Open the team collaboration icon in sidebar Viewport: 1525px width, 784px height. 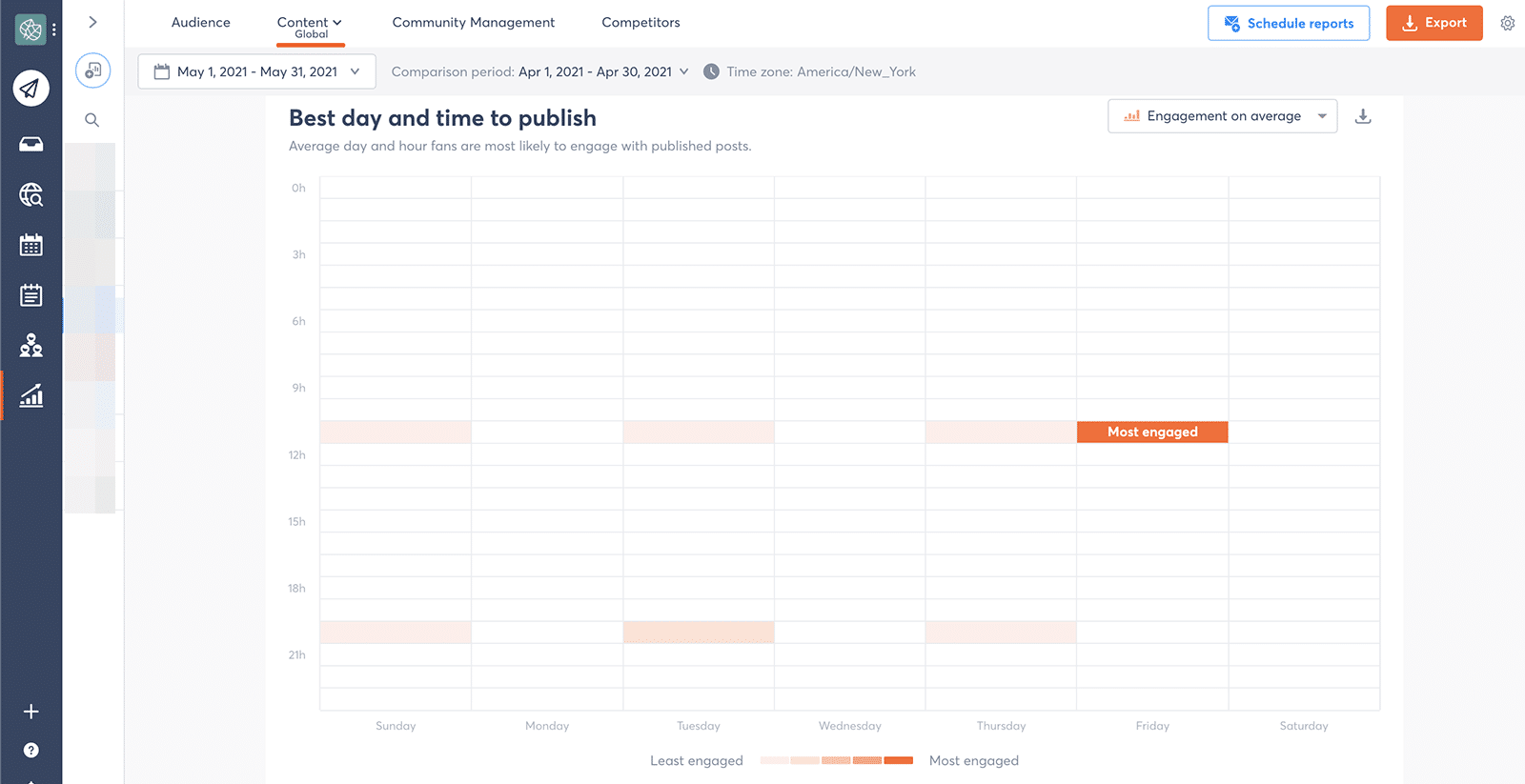(x=30, y=345)
